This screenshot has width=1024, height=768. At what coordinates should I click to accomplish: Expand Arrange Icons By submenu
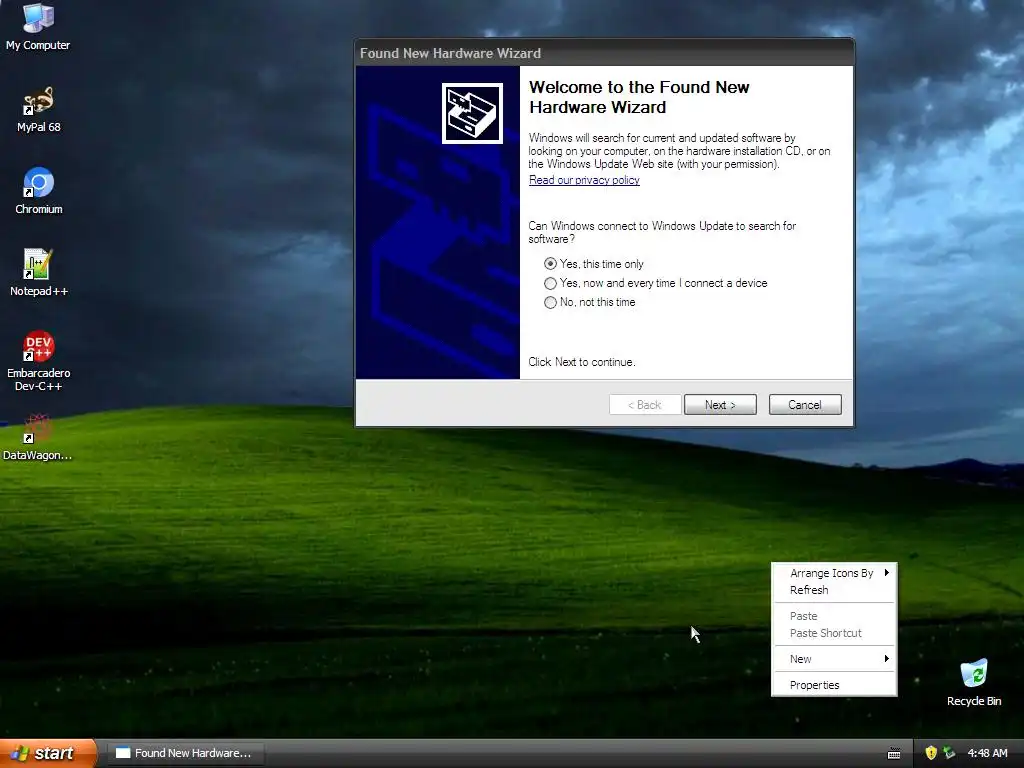click(x=834, y=573)
